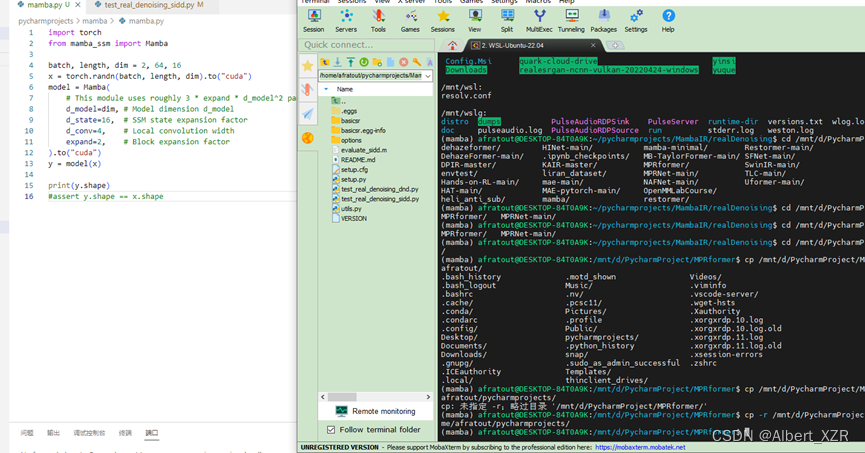Open the Session toolbar button in MobaXterm
Screen dimensions: 865x453
click(x=313, y=21)
